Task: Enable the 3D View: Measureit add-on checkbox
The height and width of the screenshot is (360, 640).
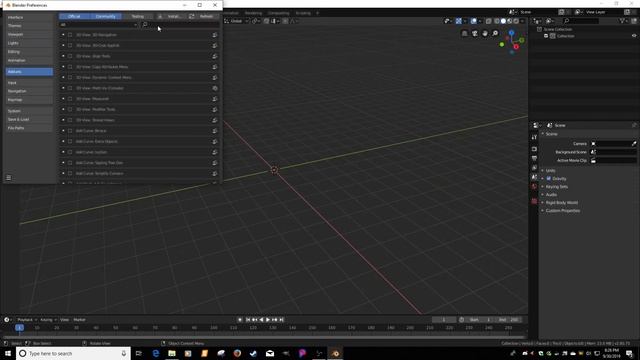Action: (x=70, y=99)
